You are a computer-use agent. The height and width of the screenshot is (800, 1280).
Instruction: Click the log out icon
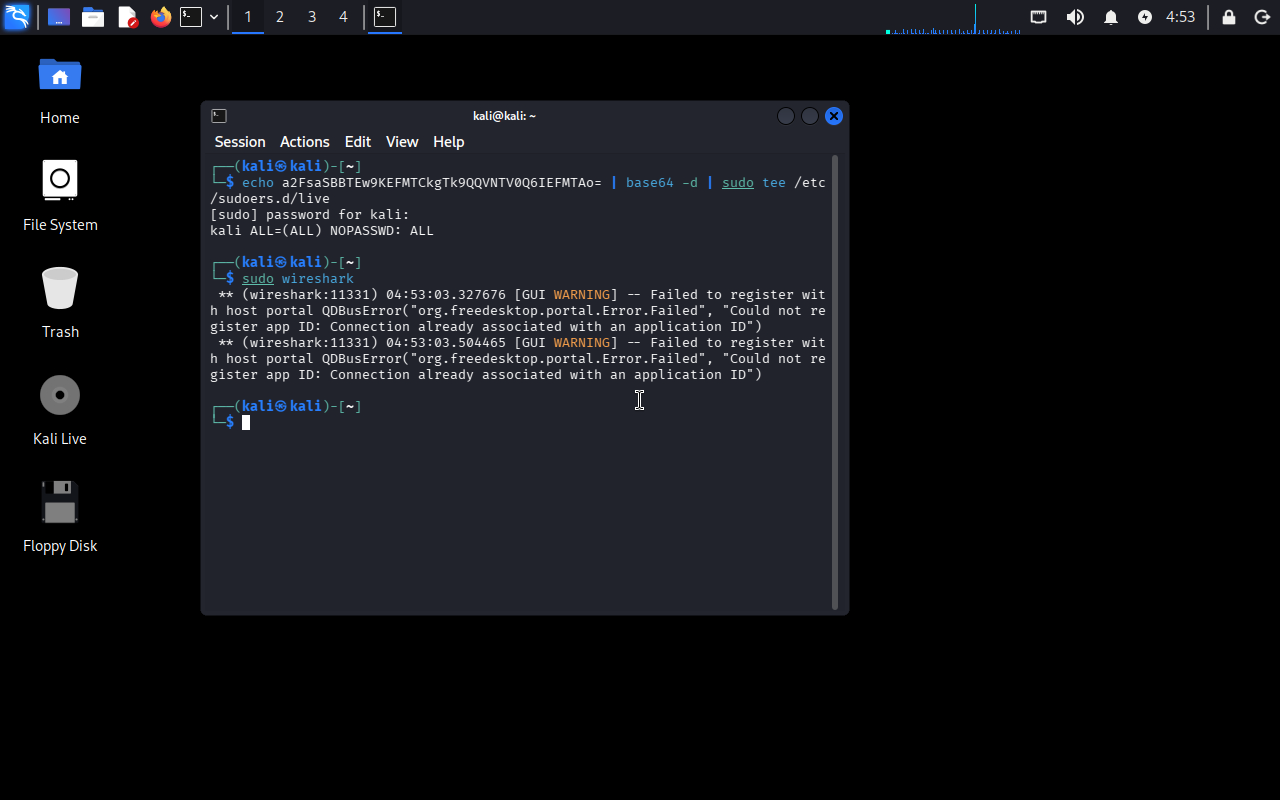[1262, 17]
